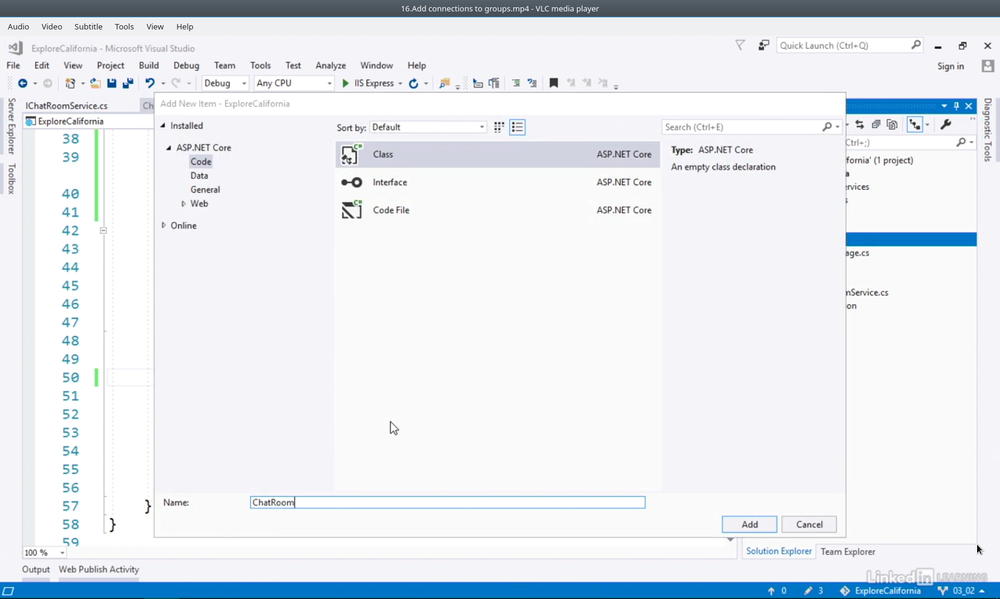Click the Sign in link
Viewport: 1000px width, 599px height.
click(x=950, y=66)
